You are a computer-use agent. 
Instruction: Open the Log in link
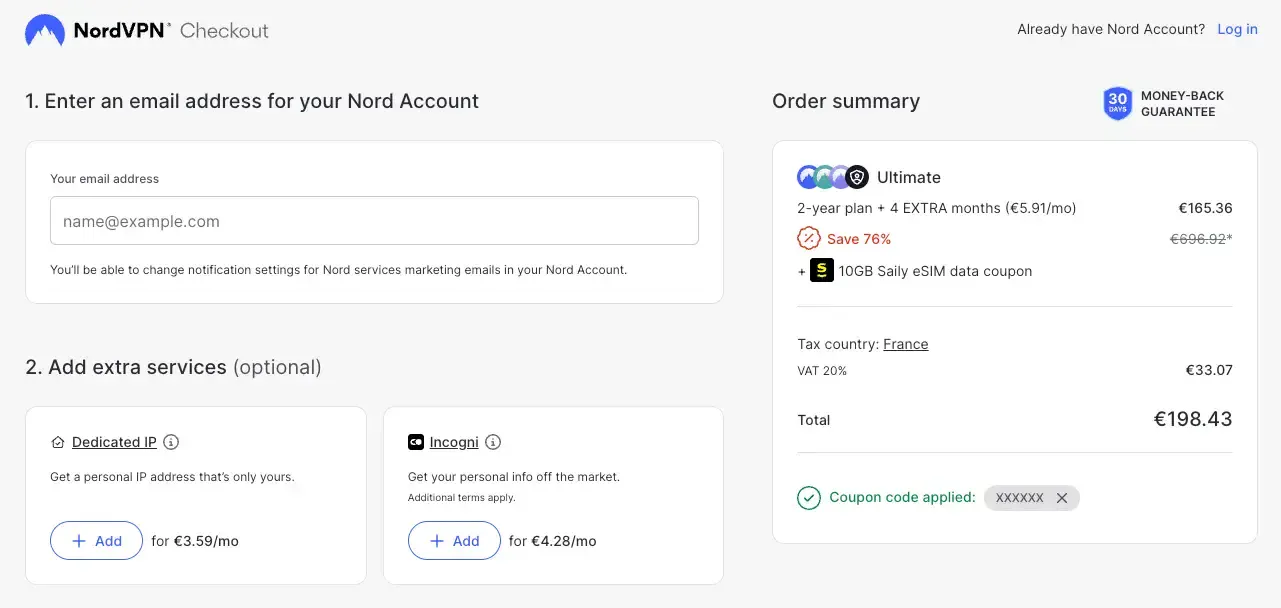(x=1237, y=29)
